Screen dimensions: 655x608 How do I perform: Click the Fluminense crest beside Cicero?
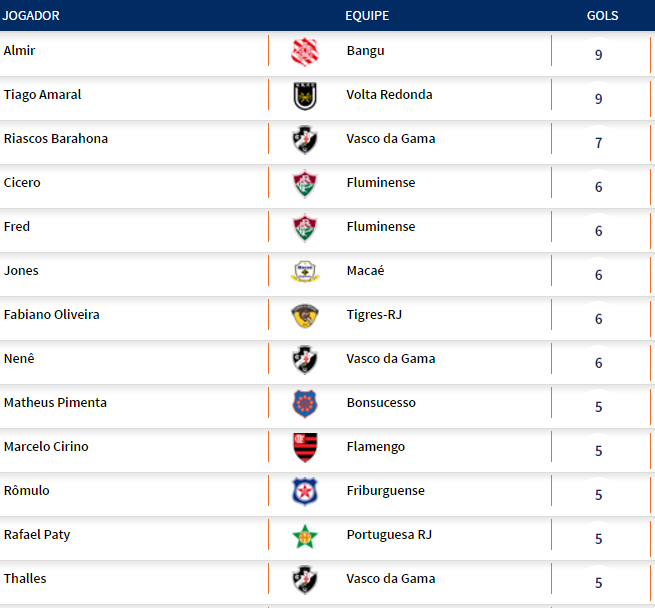pos(304,184)
